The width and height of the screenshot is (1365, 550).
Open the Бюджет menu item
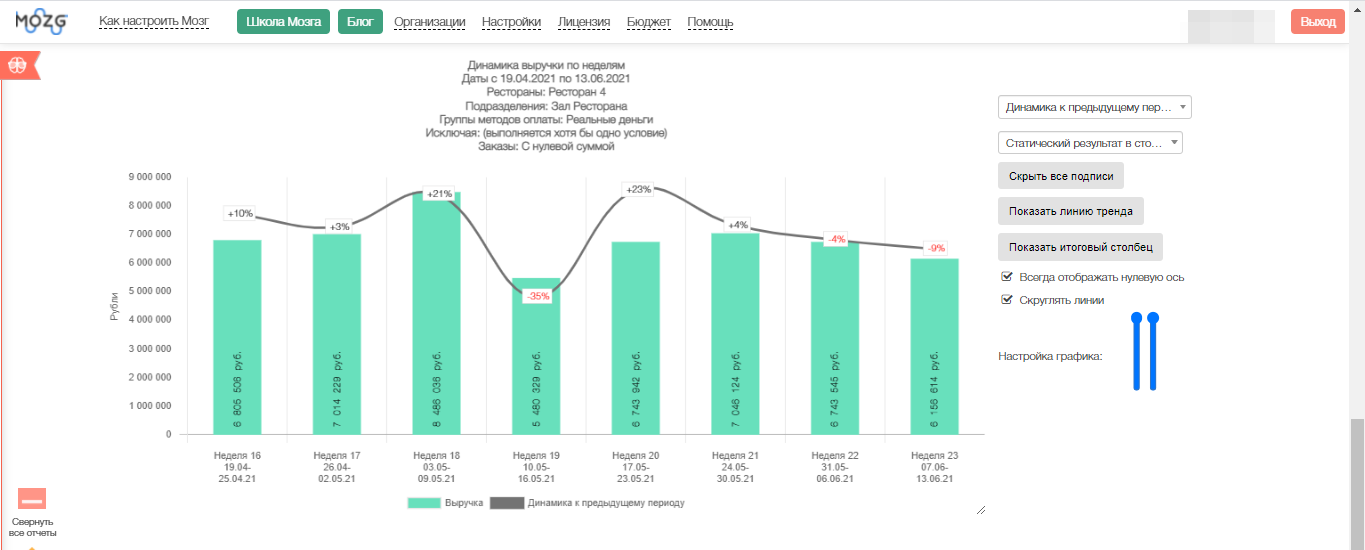point(648,22)
